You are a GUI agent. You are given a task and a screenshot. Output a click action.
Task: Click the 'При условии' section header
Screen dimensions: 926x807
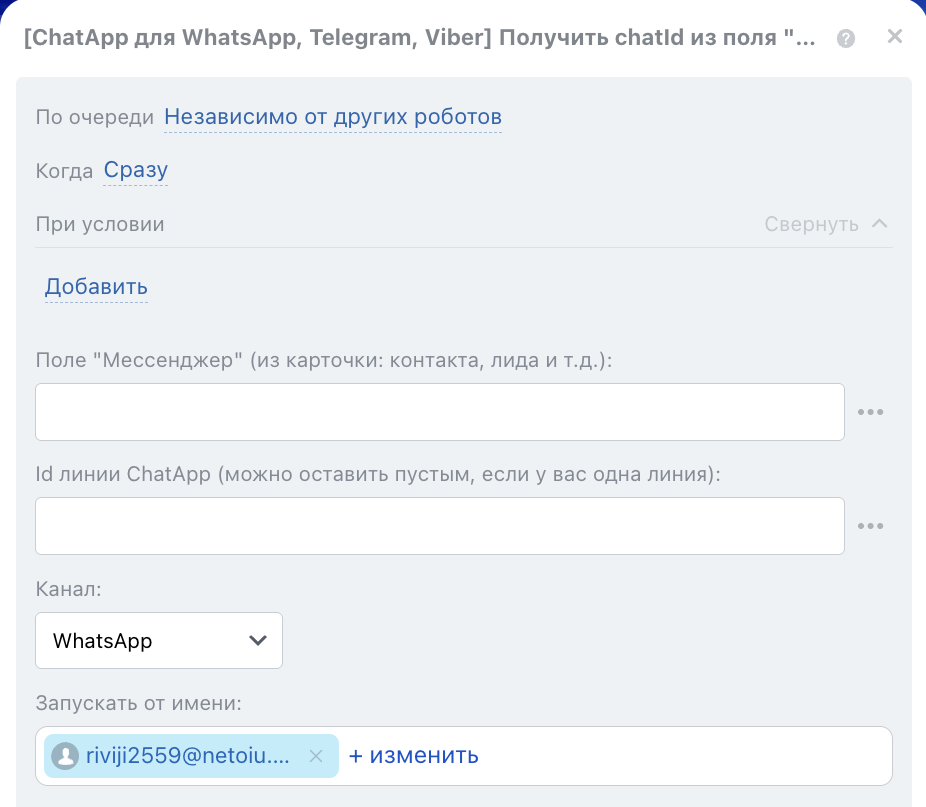coord(100,224)
